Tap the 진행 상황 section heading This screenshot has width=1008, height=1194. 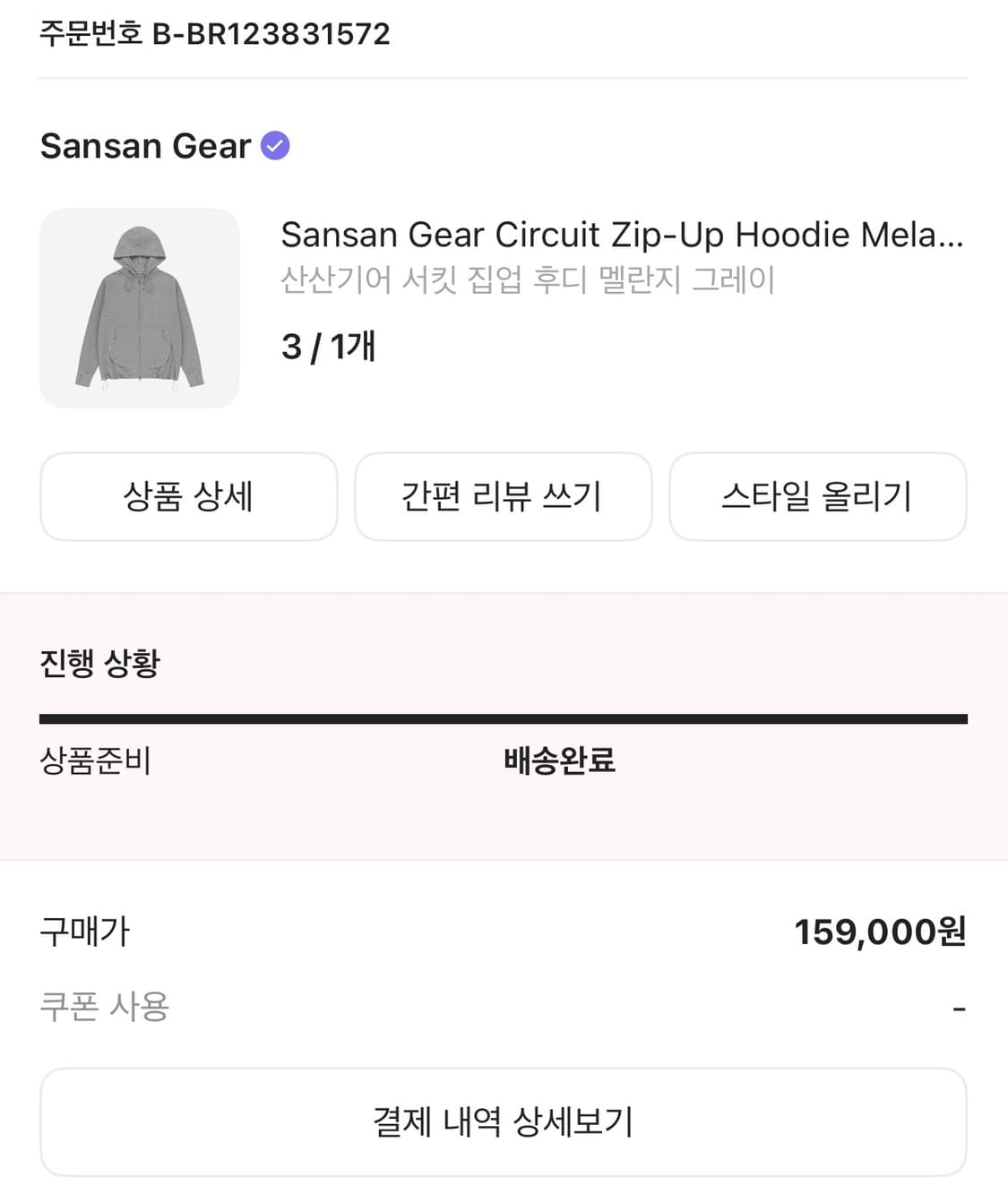click(x=99, y=663)
